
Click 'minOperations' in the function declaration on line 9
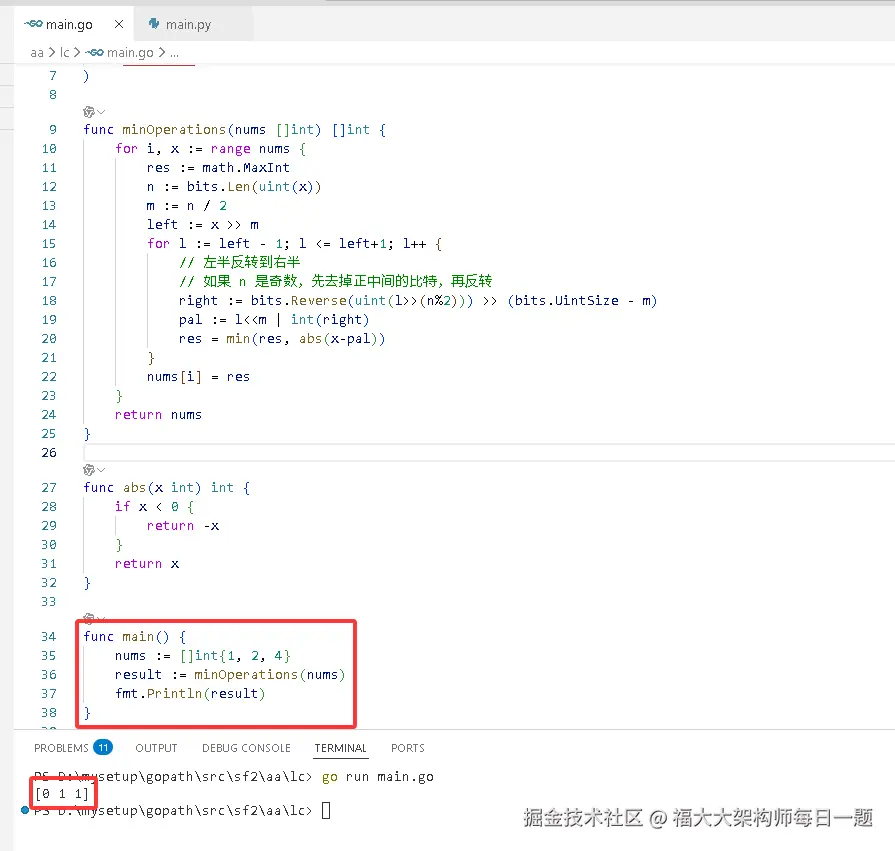click(x=174, y=130)
